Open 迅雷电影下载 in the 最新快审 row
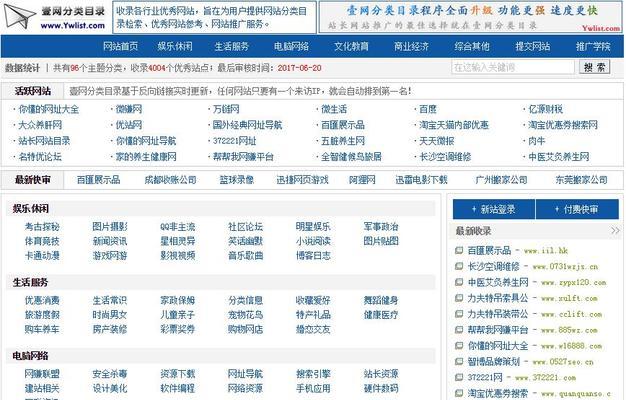626x400 pixels. pyautogui.click(x=422, y=180)
